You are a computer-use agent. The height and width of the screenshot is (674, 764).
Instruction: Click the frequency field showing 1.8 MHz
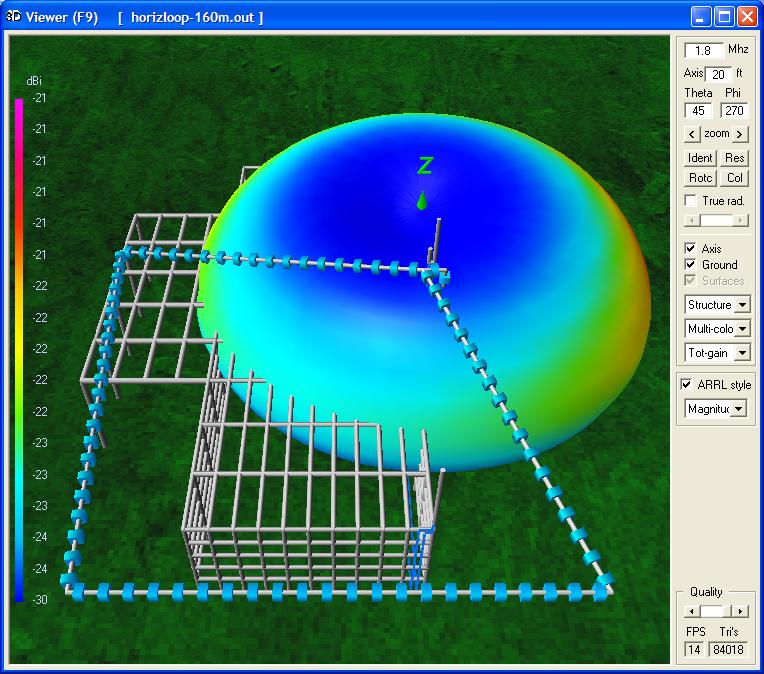pos(704,50)
